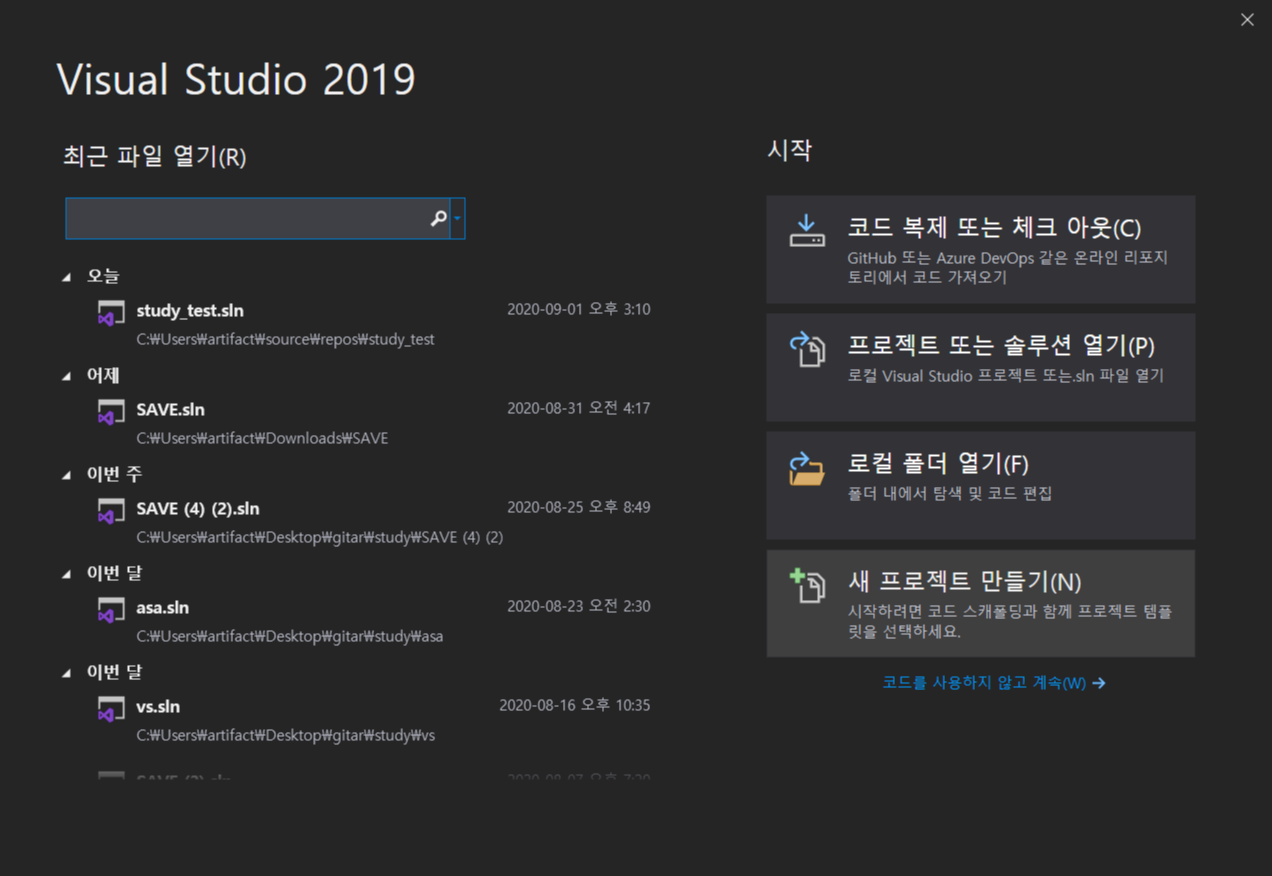This screenshot has height=876, width=1272.
Task: Open recent solution SAVE (4) (2).sln
Action: coord(198,509)
